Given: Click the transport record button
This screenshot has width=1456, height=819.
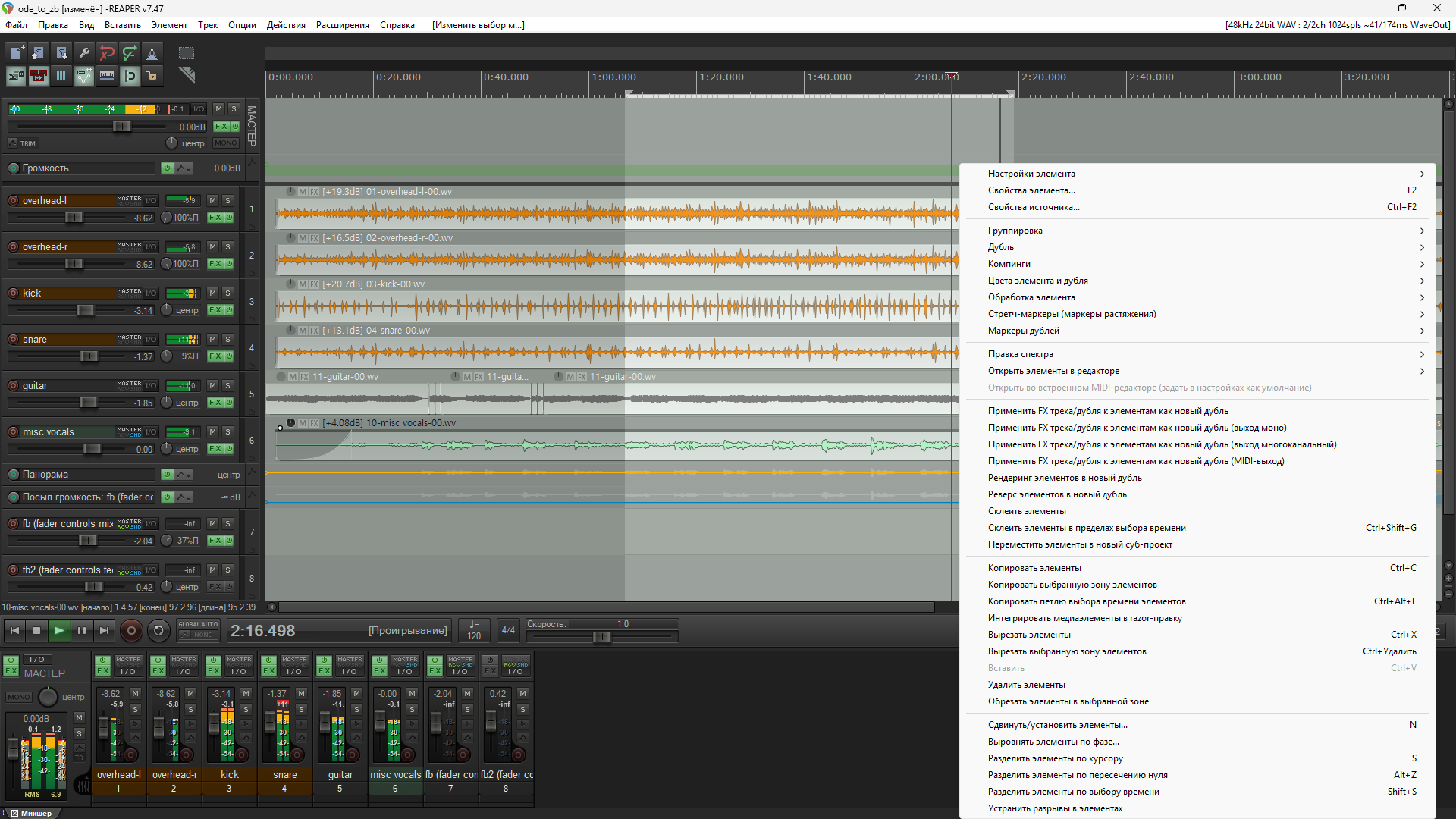Looking at the screenshot, I should [x=131, y=631].
